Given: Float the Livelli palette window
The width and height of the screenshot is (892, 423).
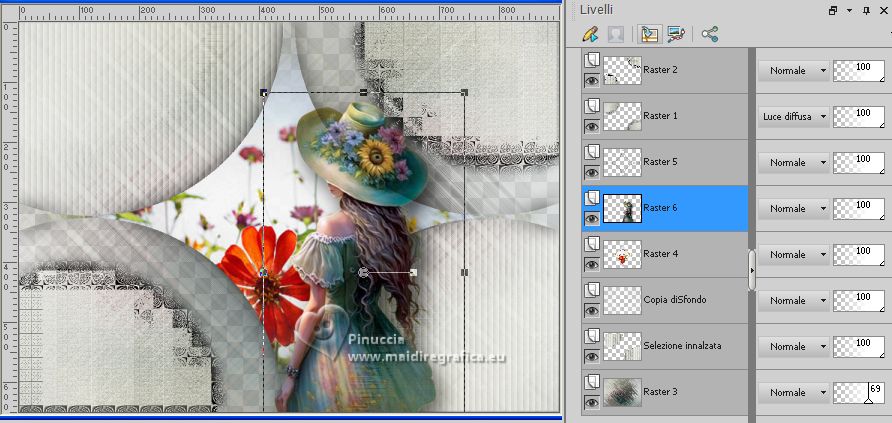Looking at the screenshot, I should (x=833, y=10).
